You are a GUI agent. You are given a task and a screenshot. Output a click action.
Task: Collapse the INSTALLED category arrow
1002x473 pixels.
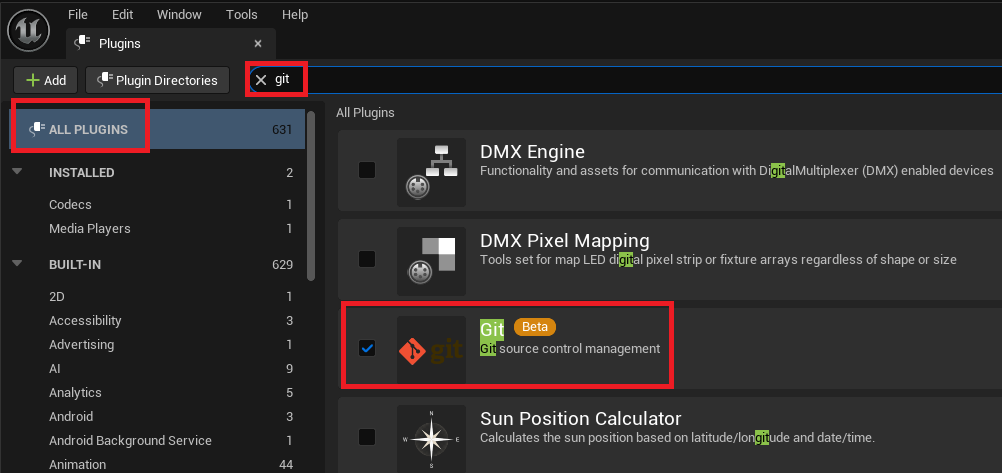click(x=17, y=171)
